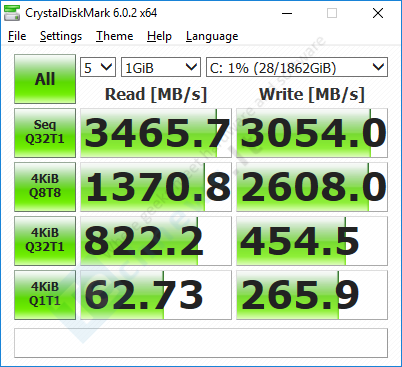Viewport: 402px width, 367px height.
Task: Minimize the CrystalDiskMark window
Action: click(287, 13)
